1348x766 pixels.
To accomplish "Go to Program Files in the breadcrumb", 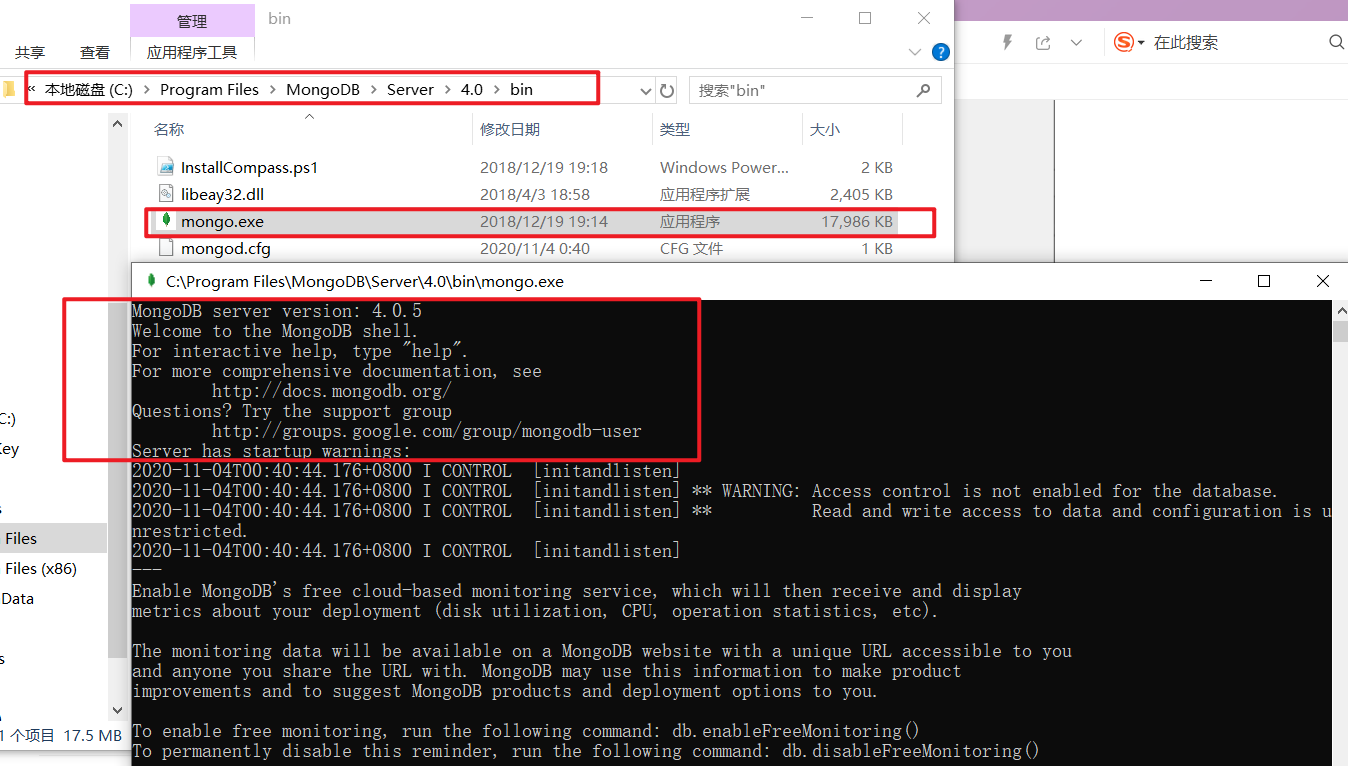I will click(x=209, y=90).
